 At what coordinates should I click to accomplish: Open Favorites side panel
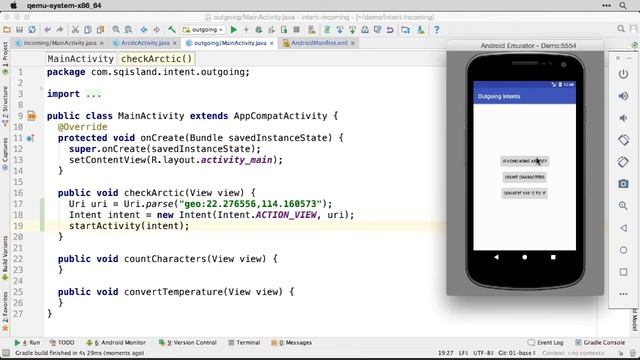coord(5,311)
